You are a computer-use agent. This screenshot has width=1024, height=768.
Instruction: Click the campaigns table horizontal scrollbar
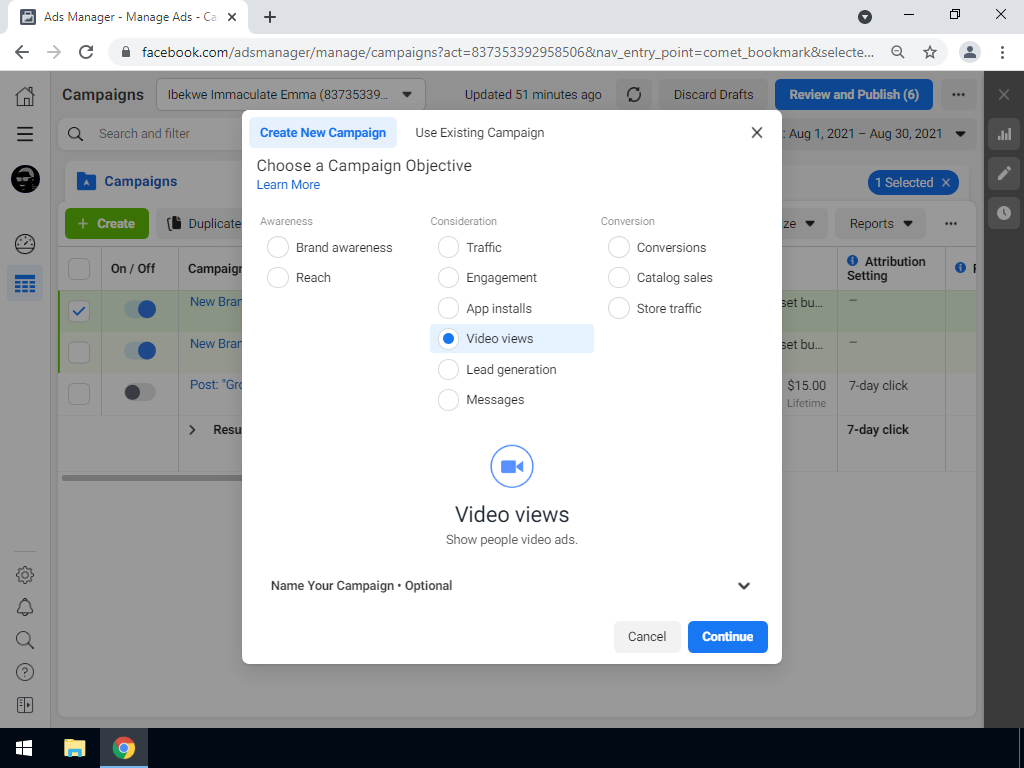pyautogui.click(x=152, y=478)
